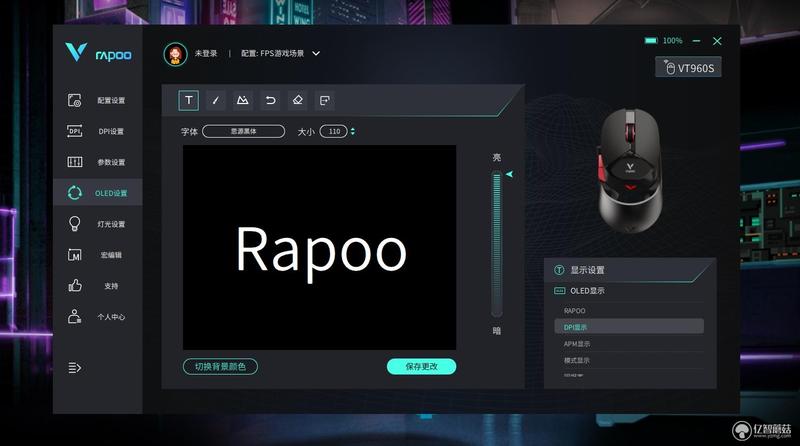Minimize the Rapoo window
800x446 pixels.
pyautogui.click(x=696, y=41)
